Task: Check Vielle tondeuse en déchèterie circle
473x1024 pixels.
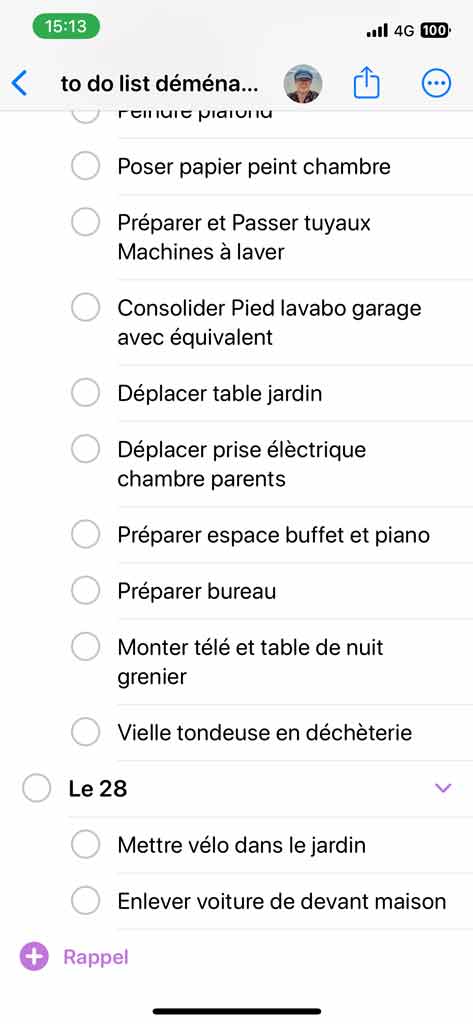Action: point(85,732)
